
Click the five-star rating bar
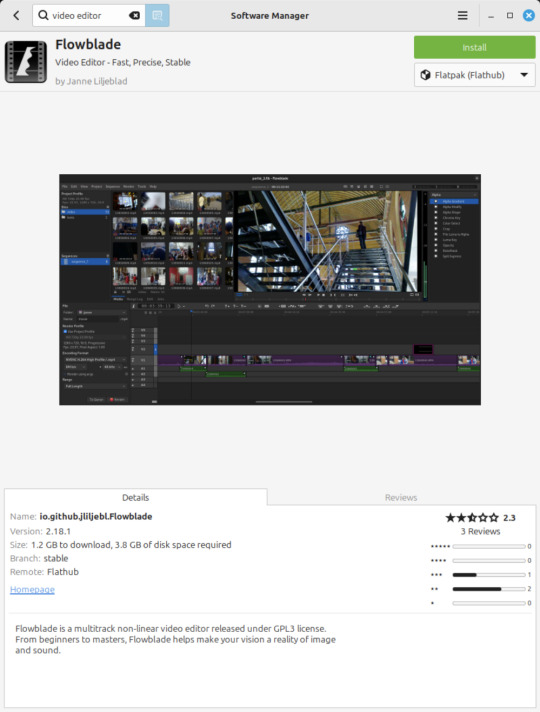coord(489,546)
